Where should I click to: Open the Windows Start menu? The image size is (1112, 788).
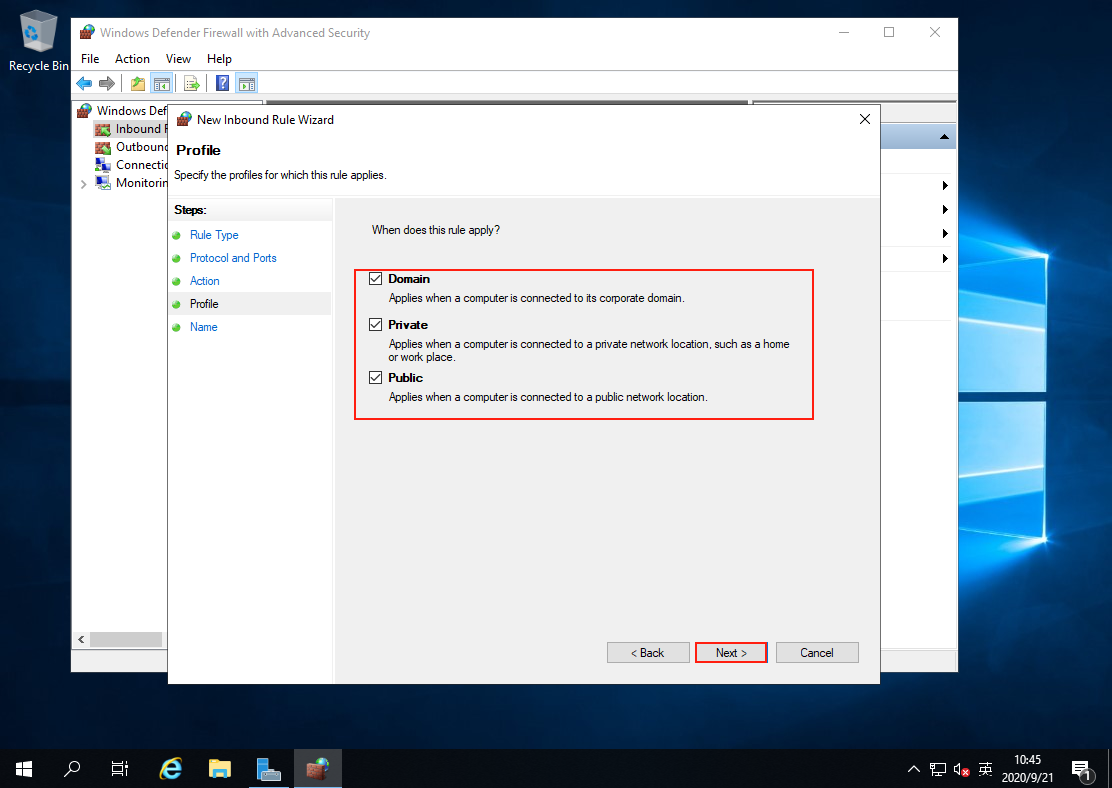(23, 769)
